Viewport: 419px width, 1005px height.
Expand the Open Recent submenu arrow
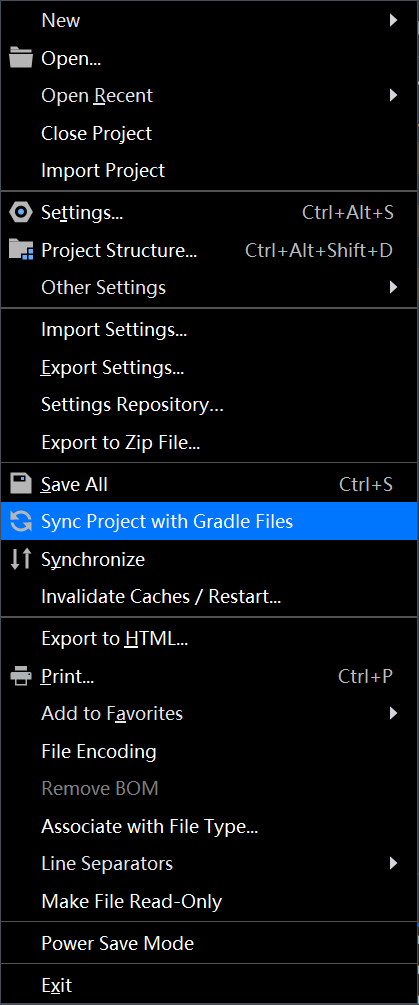pyautogui.click(x=393, y=96)
